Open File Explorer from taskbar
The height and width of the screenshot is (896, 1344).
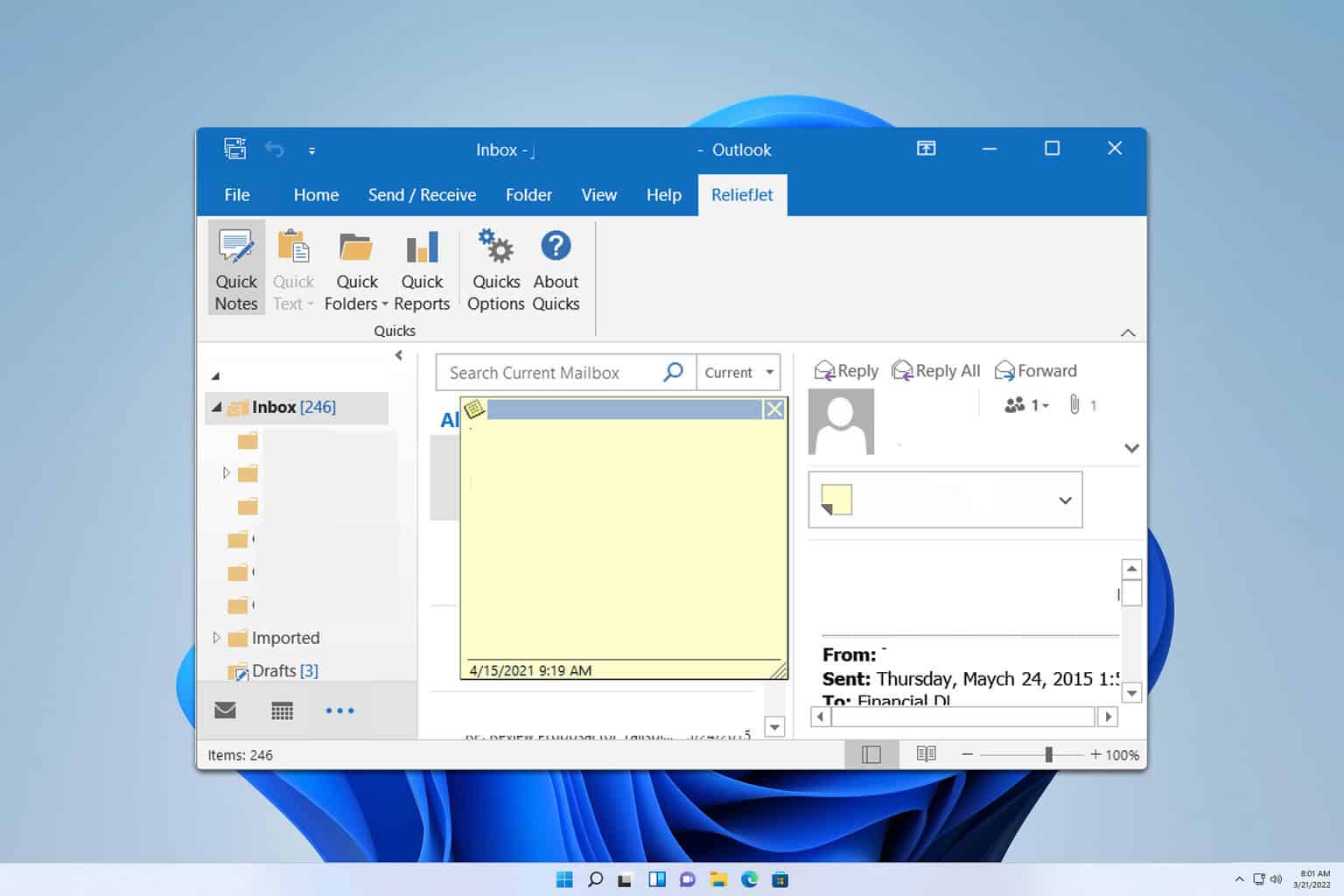(718, 879)
